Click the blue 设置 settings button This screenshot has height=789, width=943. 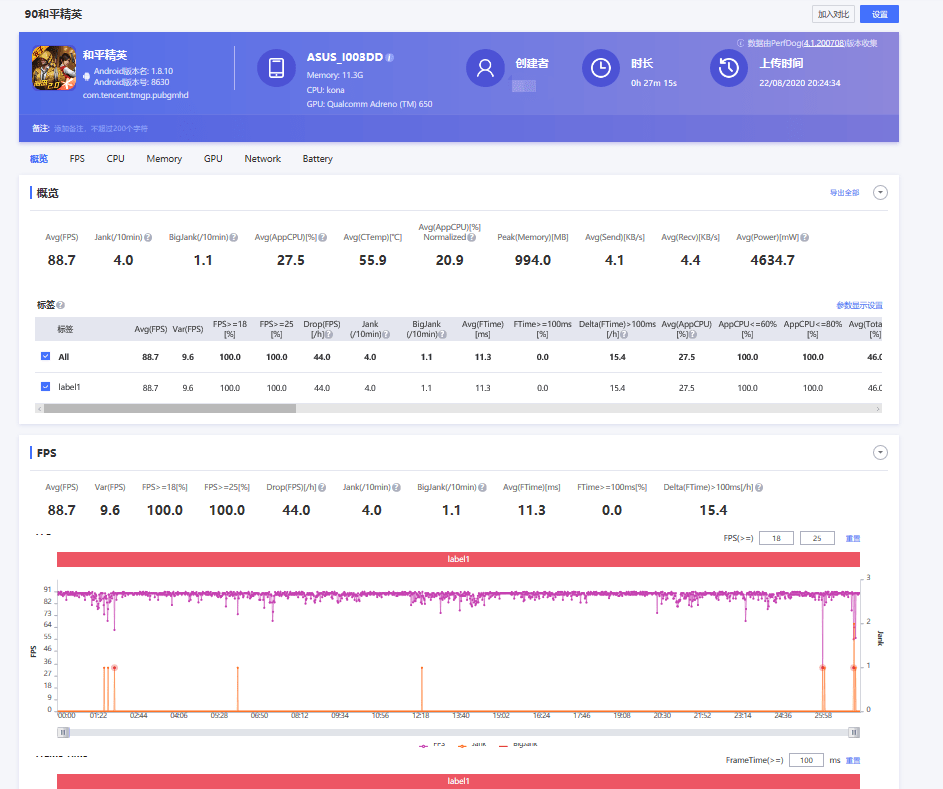(879, 14)
